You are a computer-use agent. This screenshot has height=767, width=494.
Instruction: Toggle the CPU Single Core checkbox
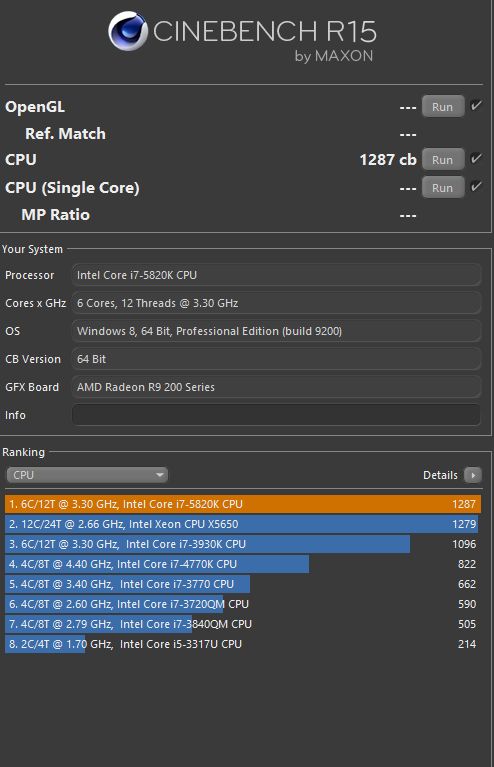coord(476,186)
